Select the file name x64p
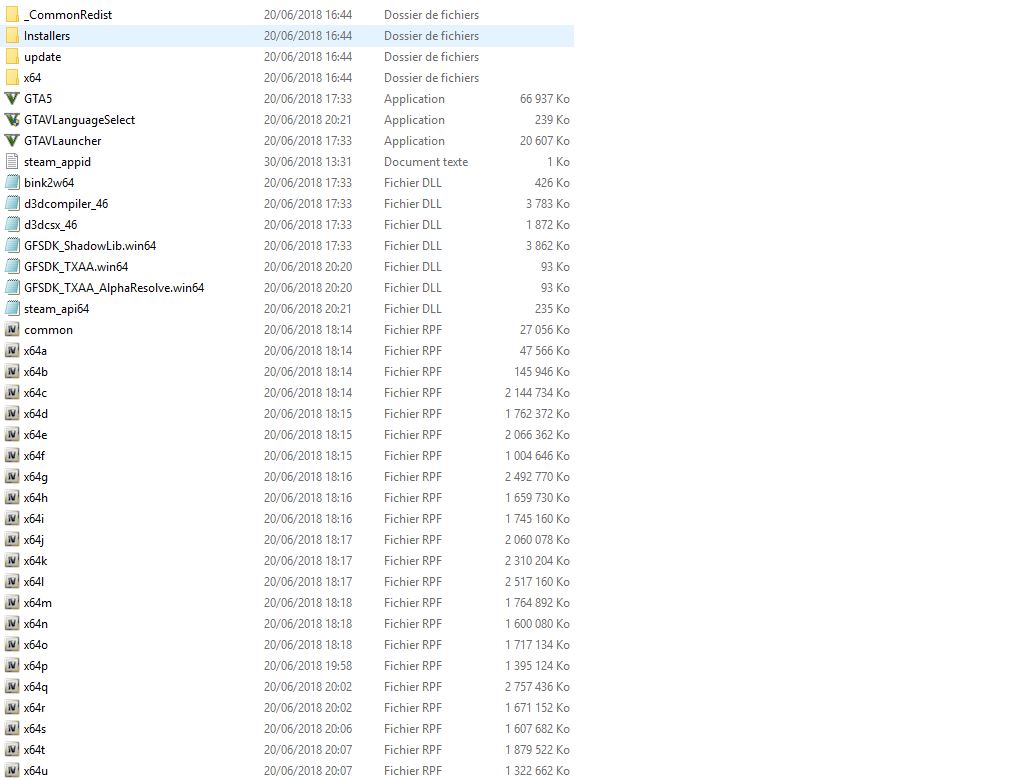The image size is (1017, 780). click(36, 666)
